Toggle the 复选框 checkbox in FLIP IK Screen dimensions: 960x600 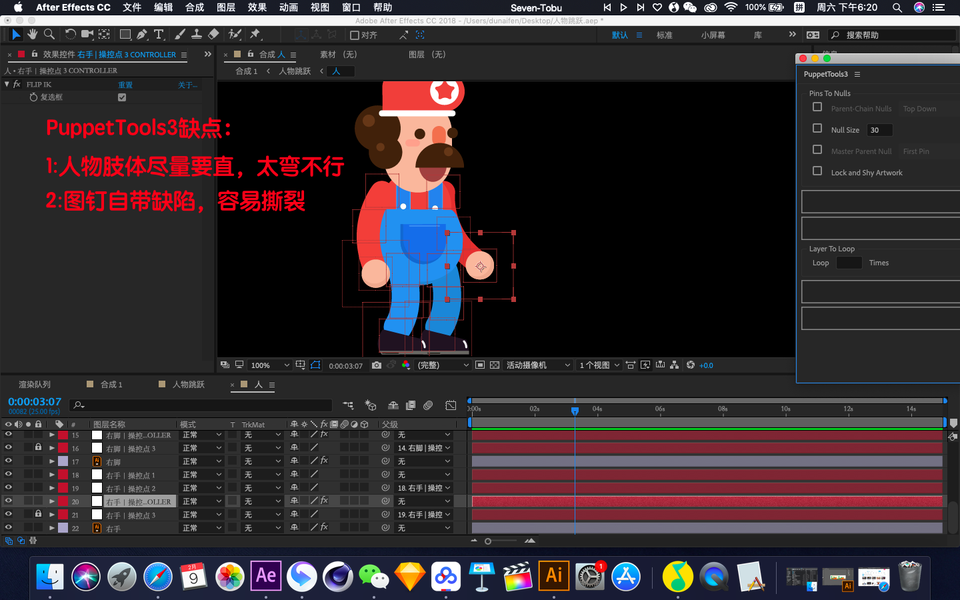click(x=122, y=97)
